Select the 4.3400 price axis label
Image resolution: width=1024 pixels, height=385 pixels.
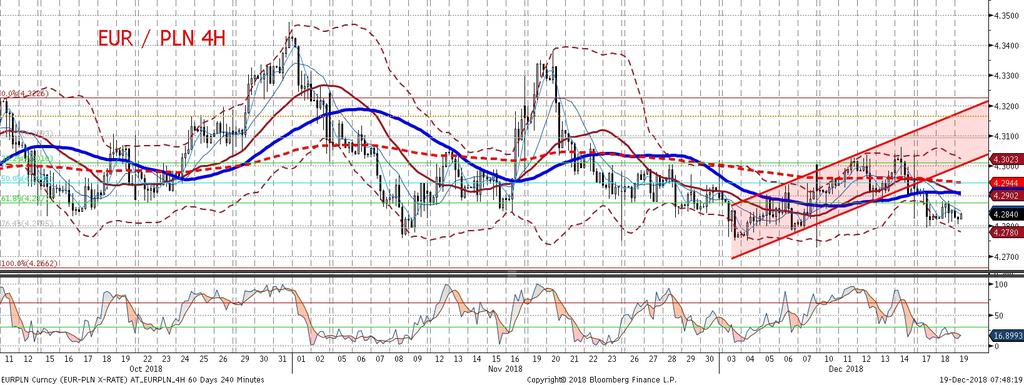click(x=1006, y=45)
